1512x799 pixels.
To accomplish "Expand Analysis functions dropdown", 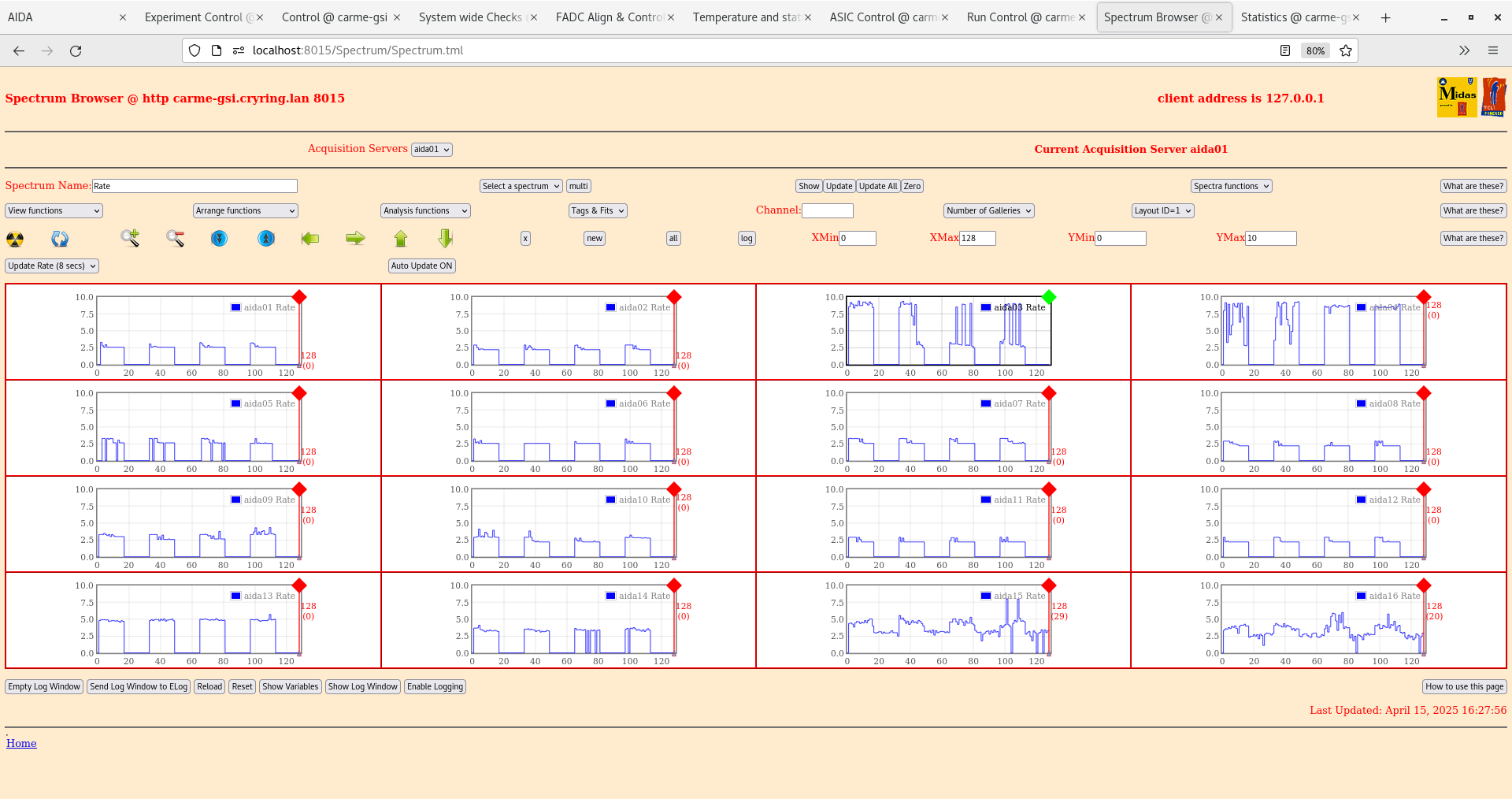I will click(425, 210).
